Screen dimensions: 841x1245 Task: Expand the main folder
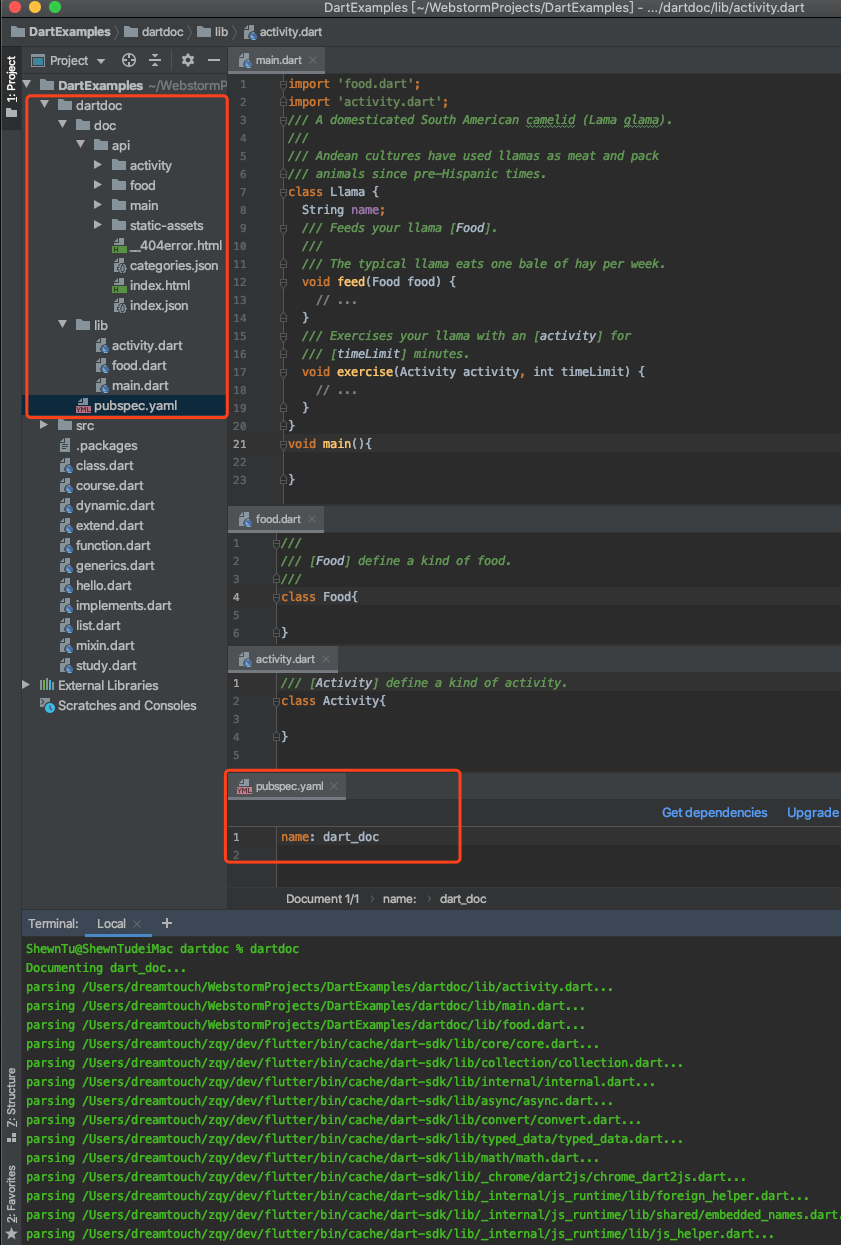click(x=98, y=205)
